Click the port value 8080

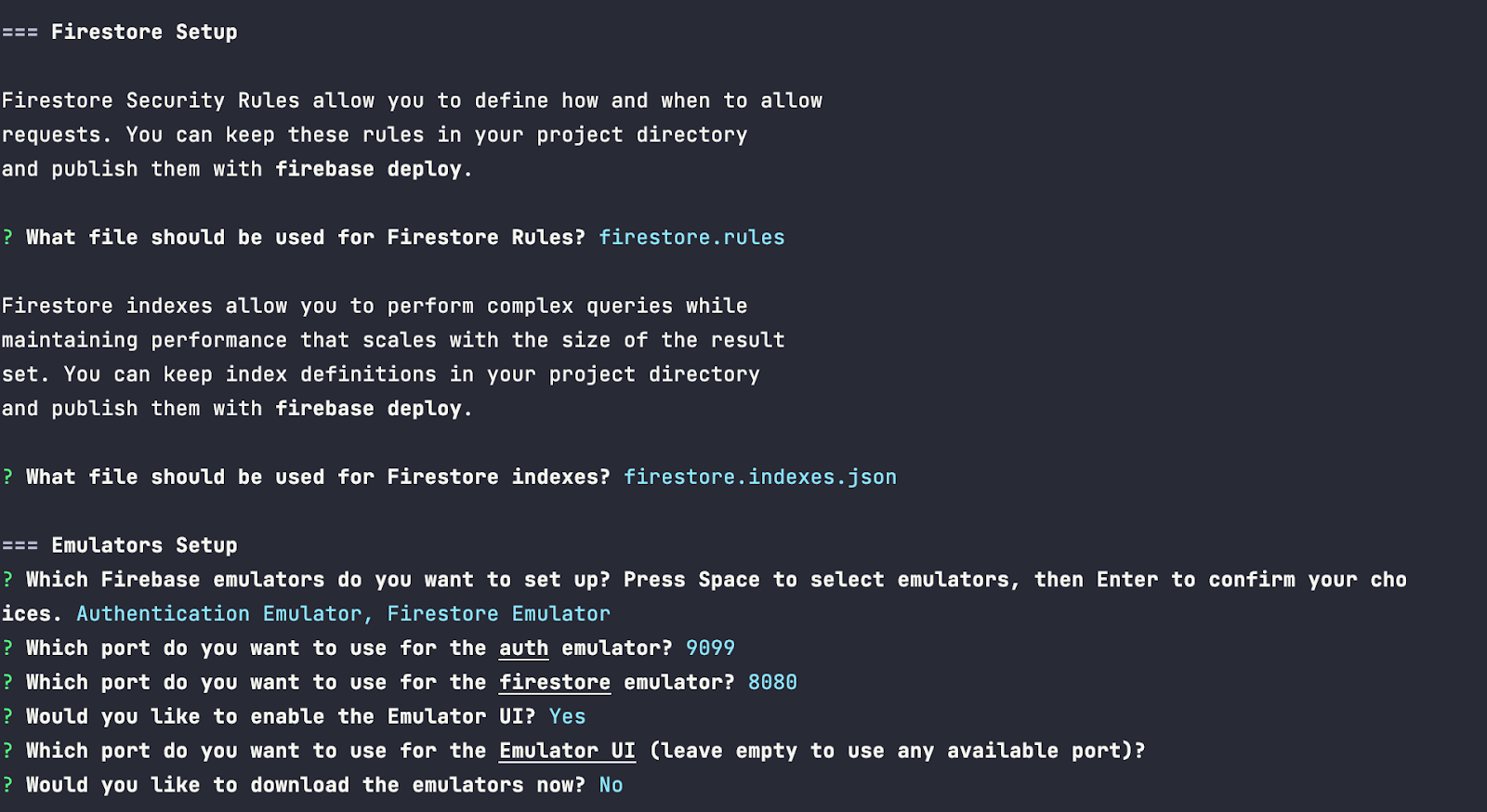(x=772, y=683)
